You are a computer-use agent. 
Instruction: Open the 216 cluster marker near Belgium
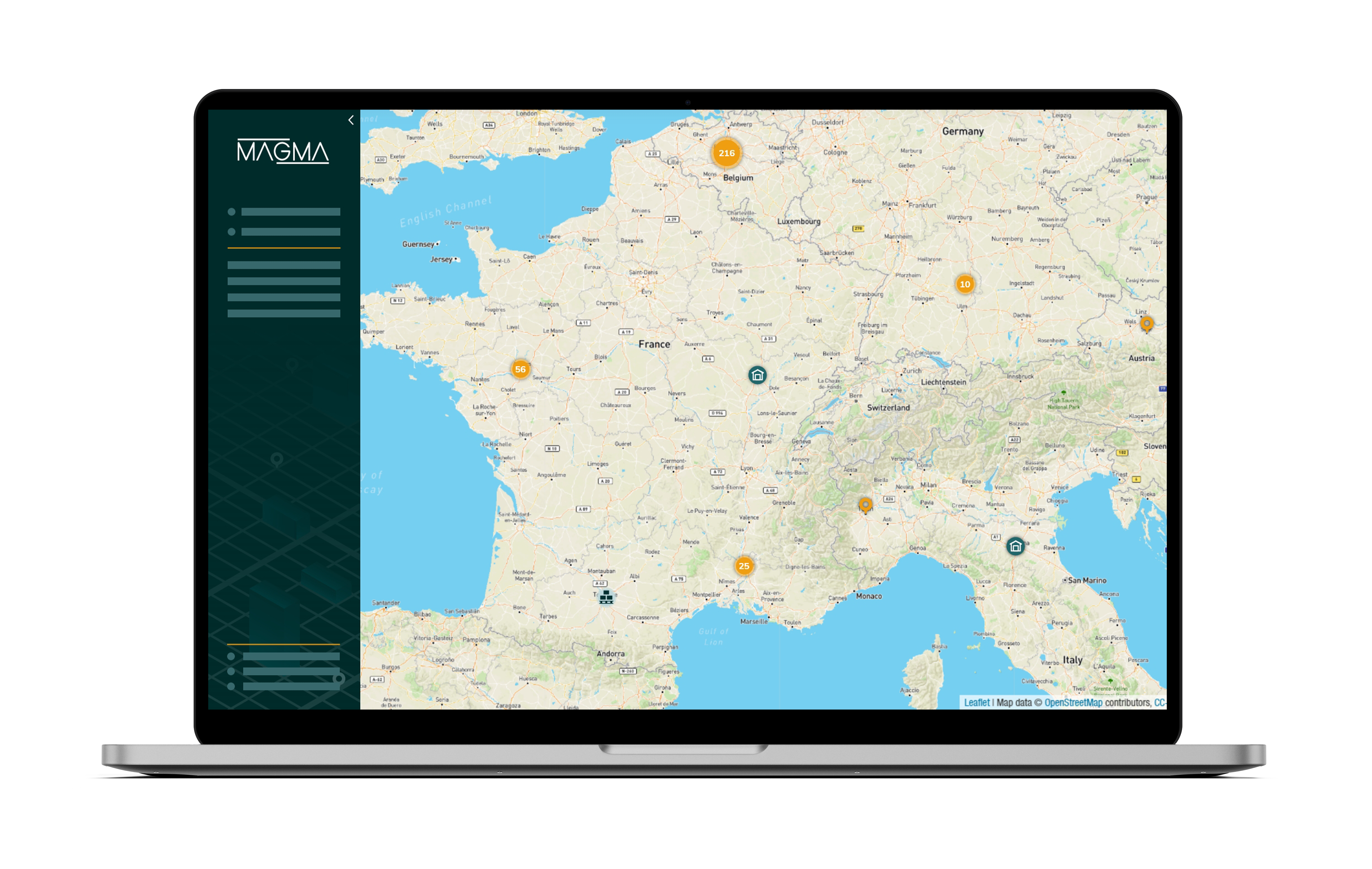tap(726, 153)
